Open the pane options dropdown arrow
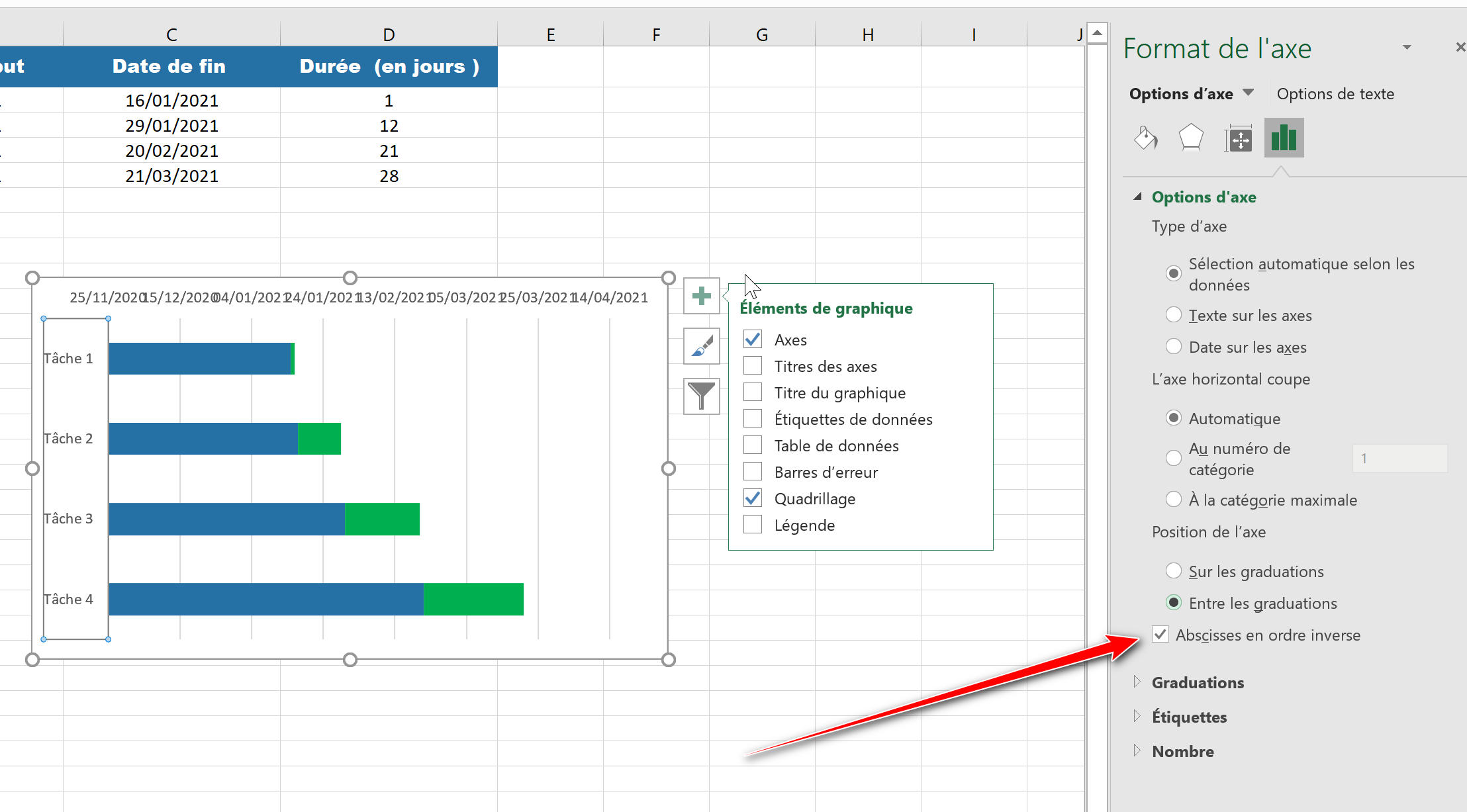Viewport: 1467px width, 812px height. [1407, 48]
